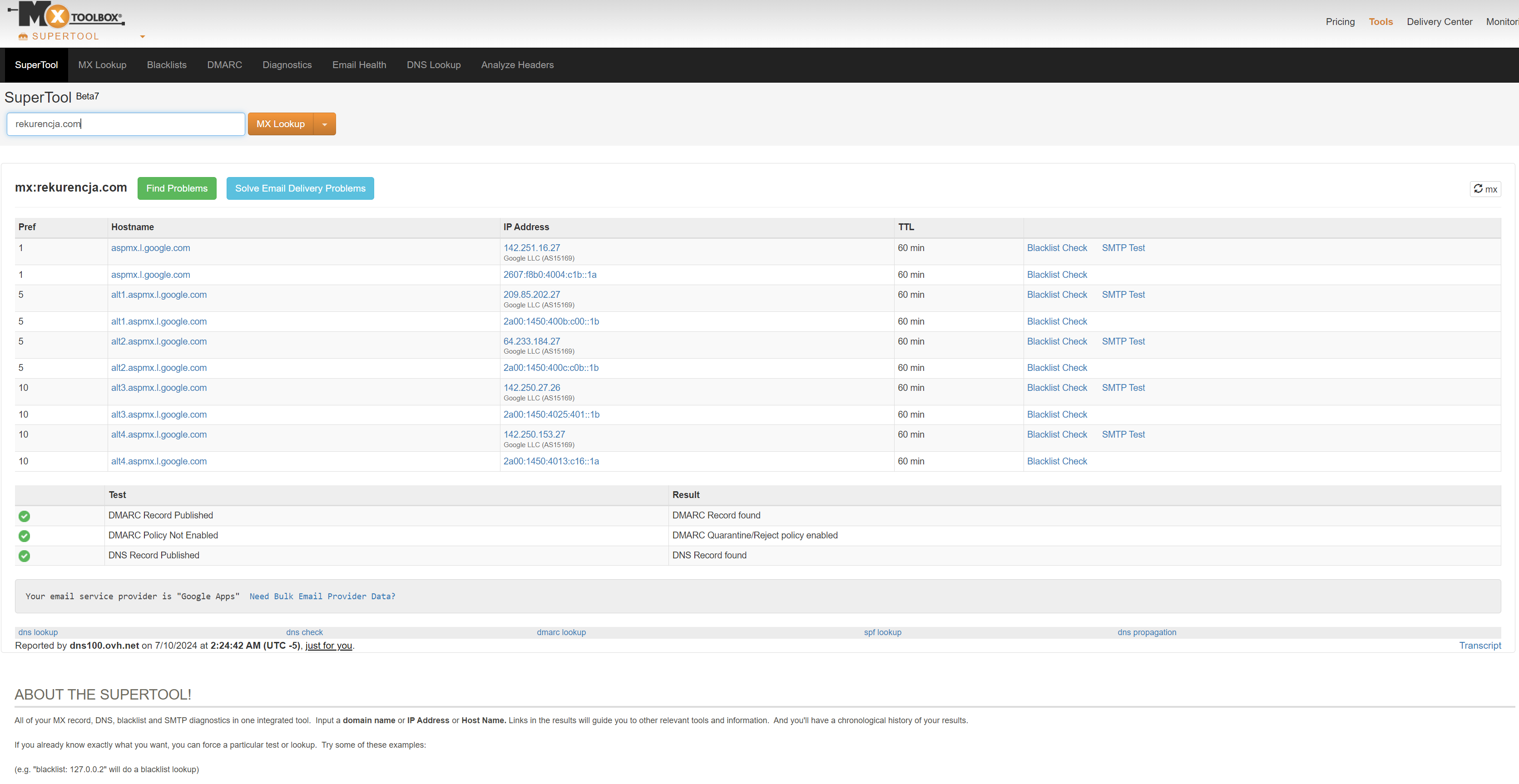Viewport: 1519px width, 784px height.
Task: Click the 'IP Address' column header
Action: point(526,227)
